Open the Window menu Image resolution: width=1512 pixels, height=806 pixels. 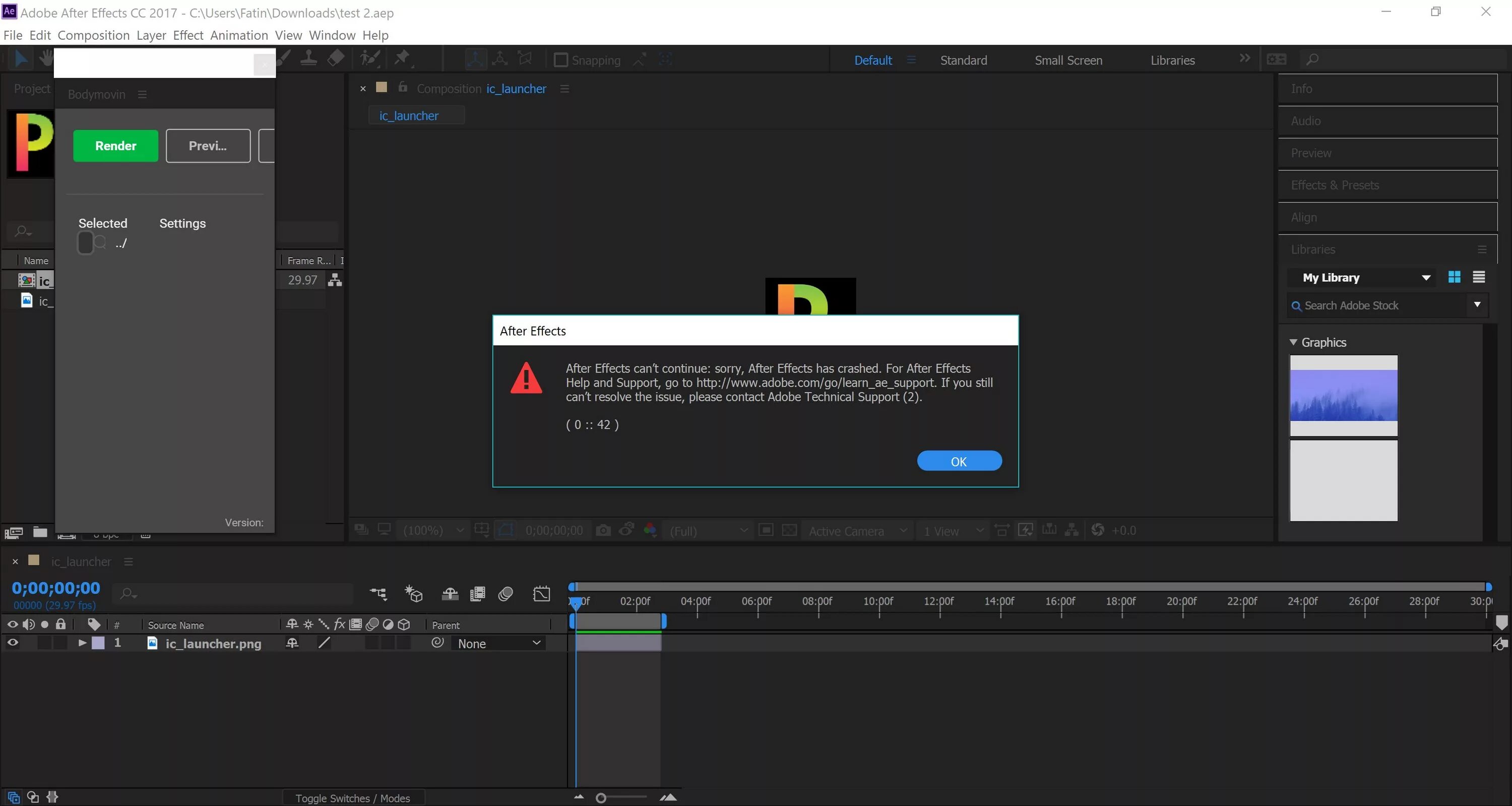click(x=332, y=35)
